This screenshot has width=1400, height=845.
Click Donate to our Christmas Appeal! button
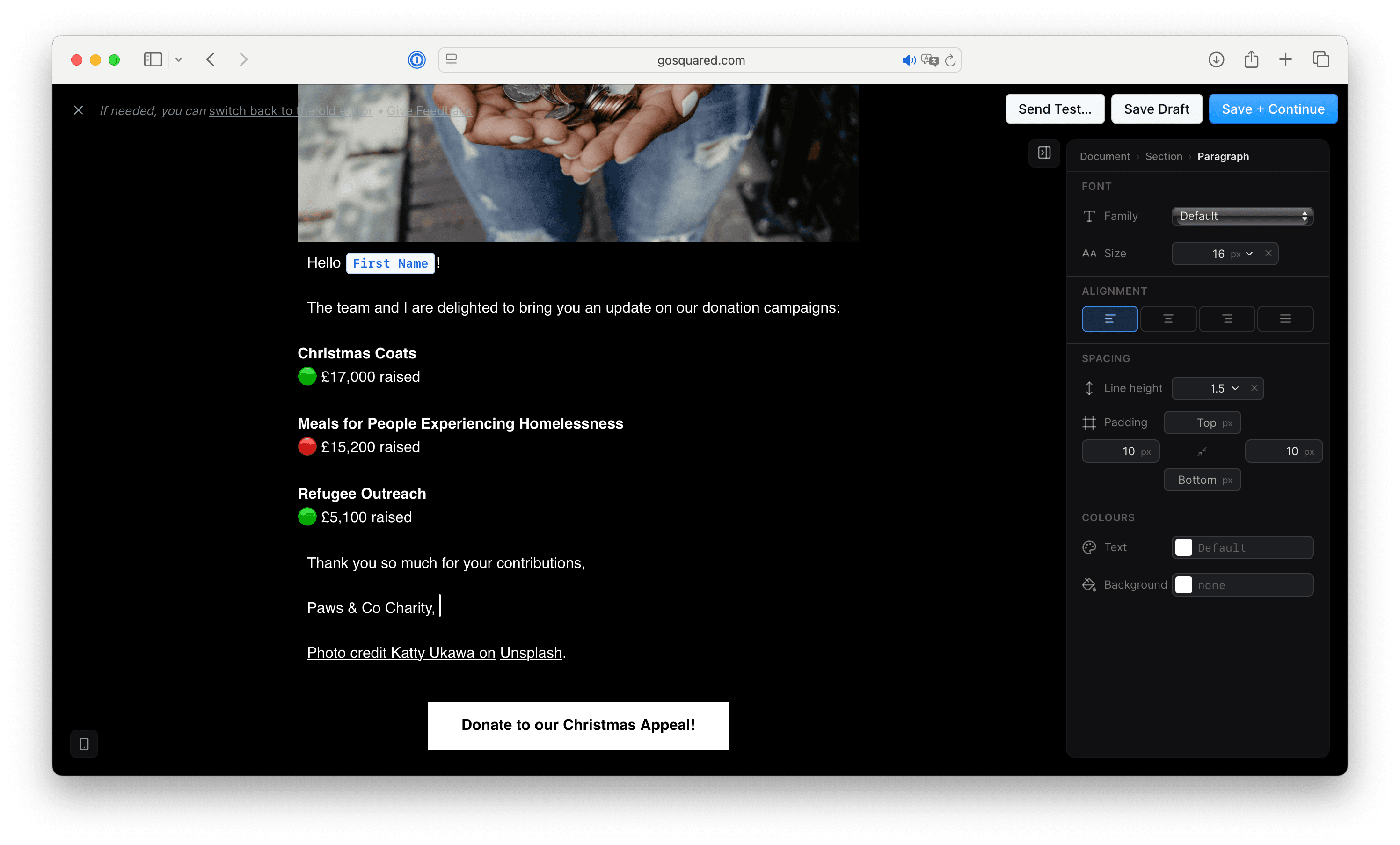[x=578, y=725]
